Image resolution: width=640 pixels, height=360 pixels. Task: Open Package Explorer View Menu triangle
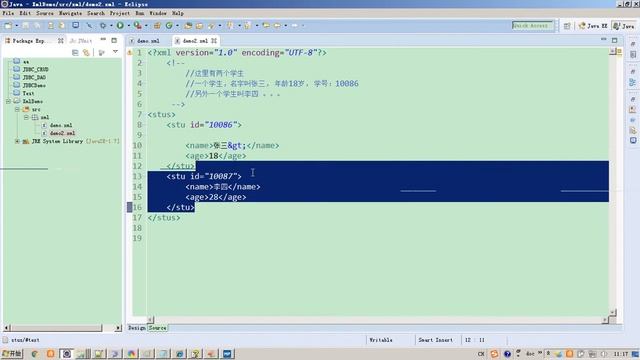[116, 52]
